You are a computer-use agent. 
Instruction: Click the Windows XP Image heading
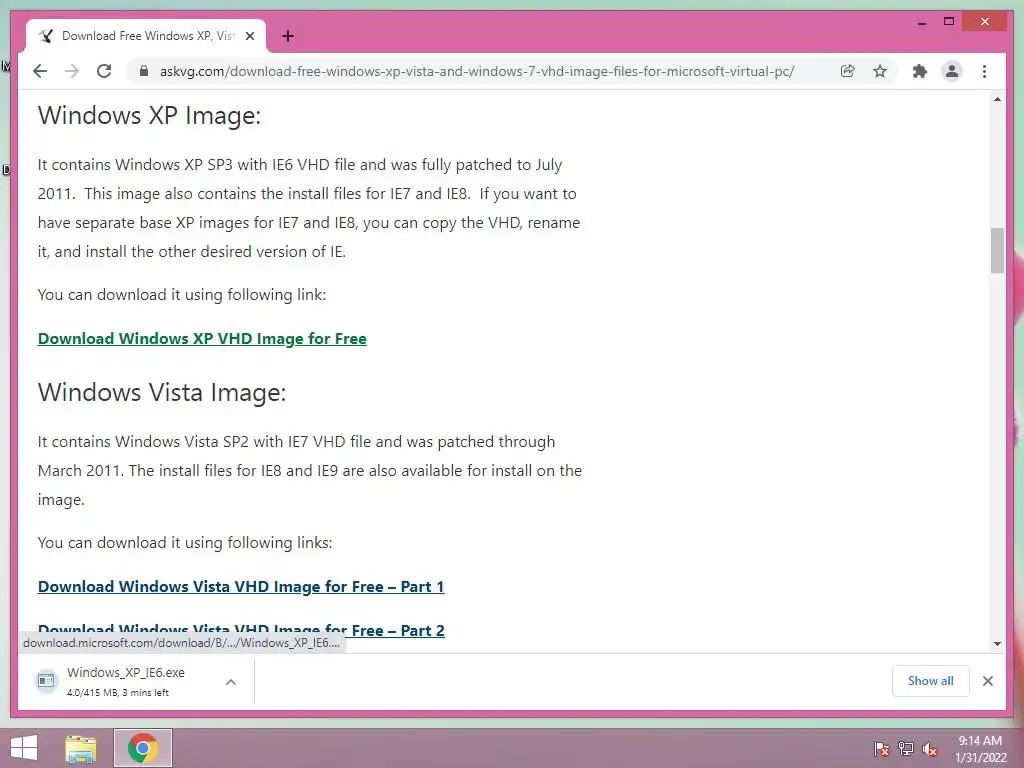[x=150, y=115]
